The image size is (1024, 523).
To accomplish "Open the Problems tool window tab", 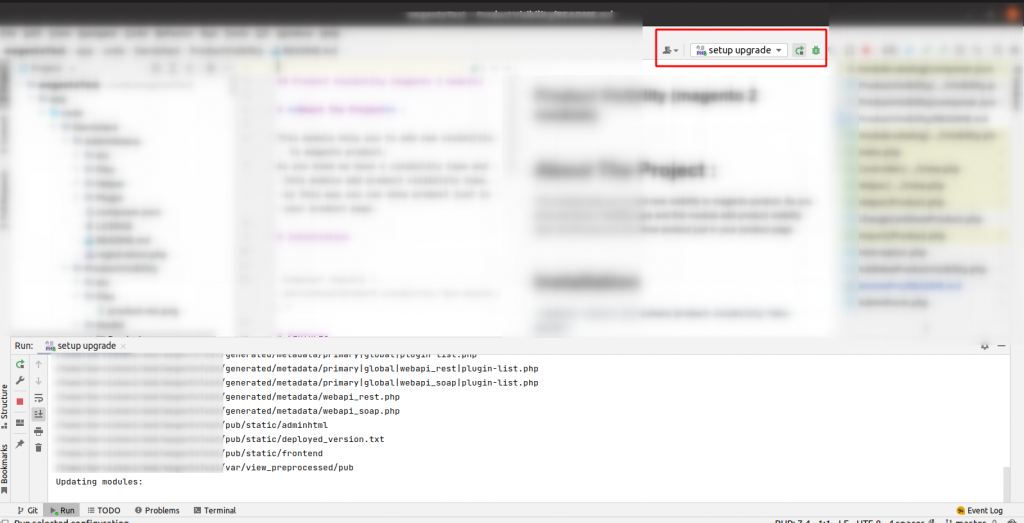I will 156,511.
